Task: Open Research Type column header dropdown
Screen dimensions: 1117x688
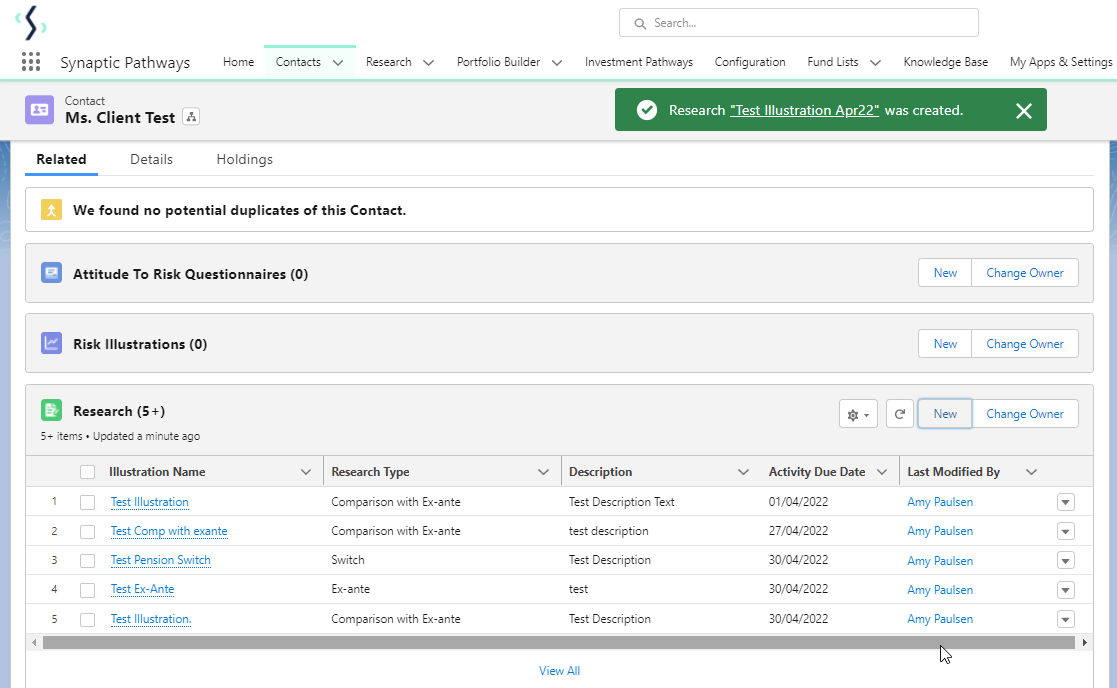Action: pyautogui.click(x=543, y=472)
